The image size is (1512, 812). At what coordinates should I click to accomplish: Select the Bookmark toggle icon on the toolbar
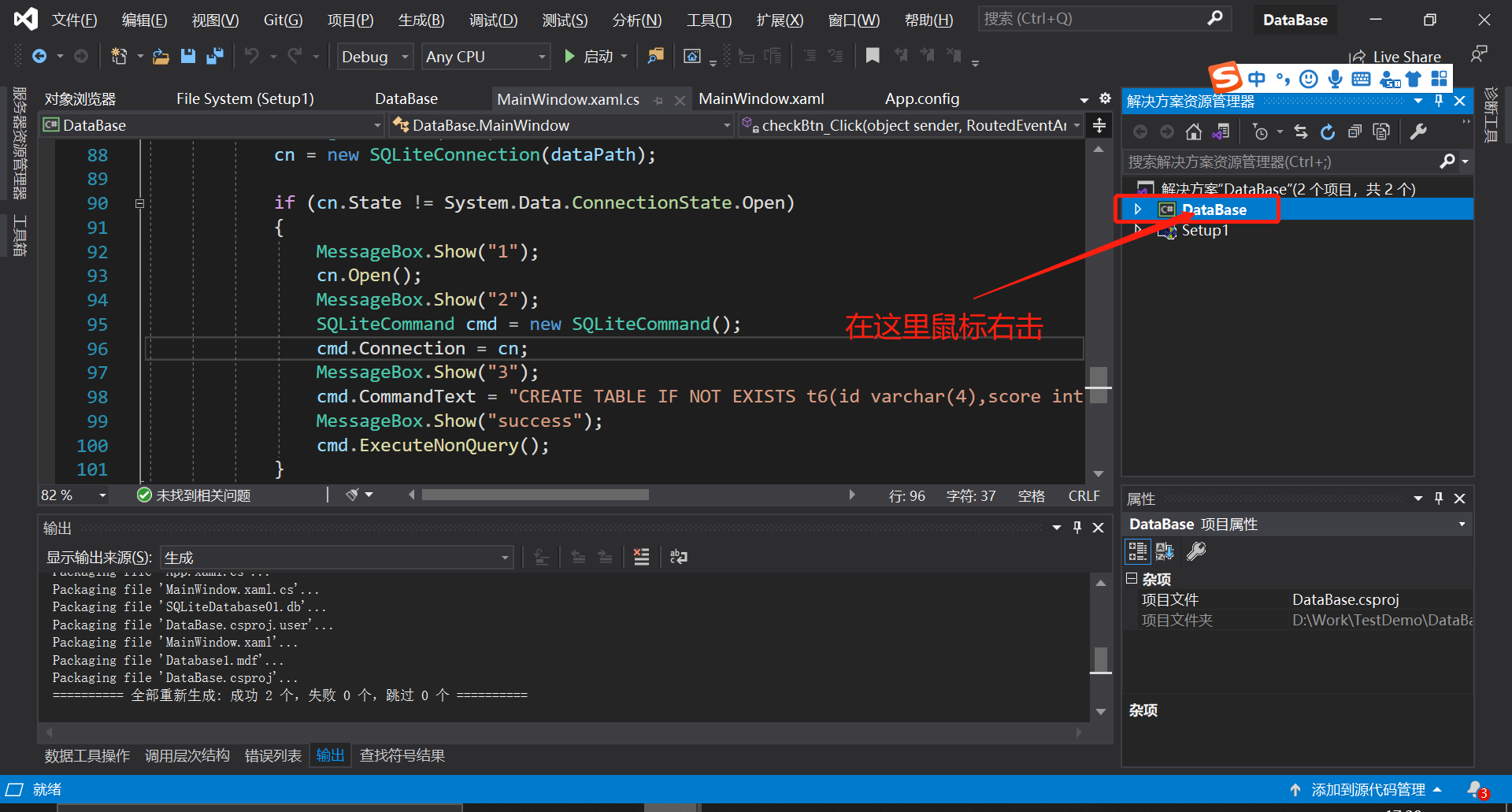(x=873, y=55)
